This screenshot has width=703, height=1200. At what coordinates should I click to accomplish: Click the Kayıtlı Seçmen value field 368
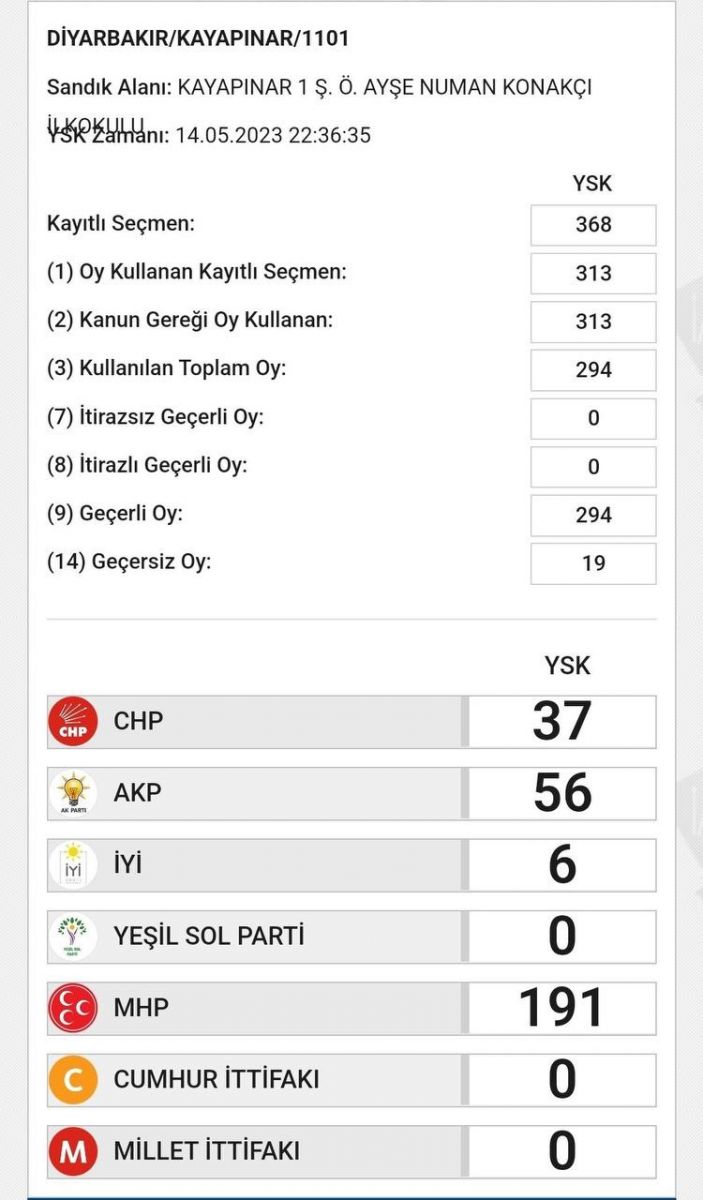point(593,224)
